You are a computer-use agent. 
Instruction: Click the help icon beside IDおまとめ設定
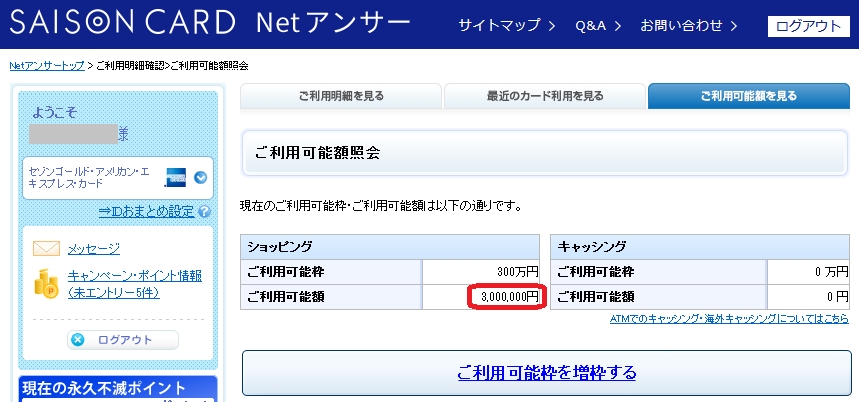click(205, 212)
